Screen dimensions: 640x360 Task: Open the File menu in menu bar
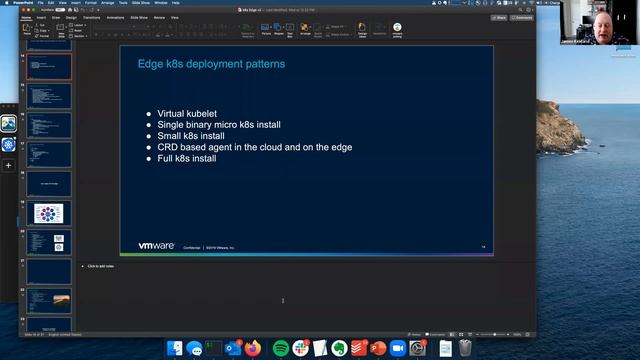(x=40, y=2)
